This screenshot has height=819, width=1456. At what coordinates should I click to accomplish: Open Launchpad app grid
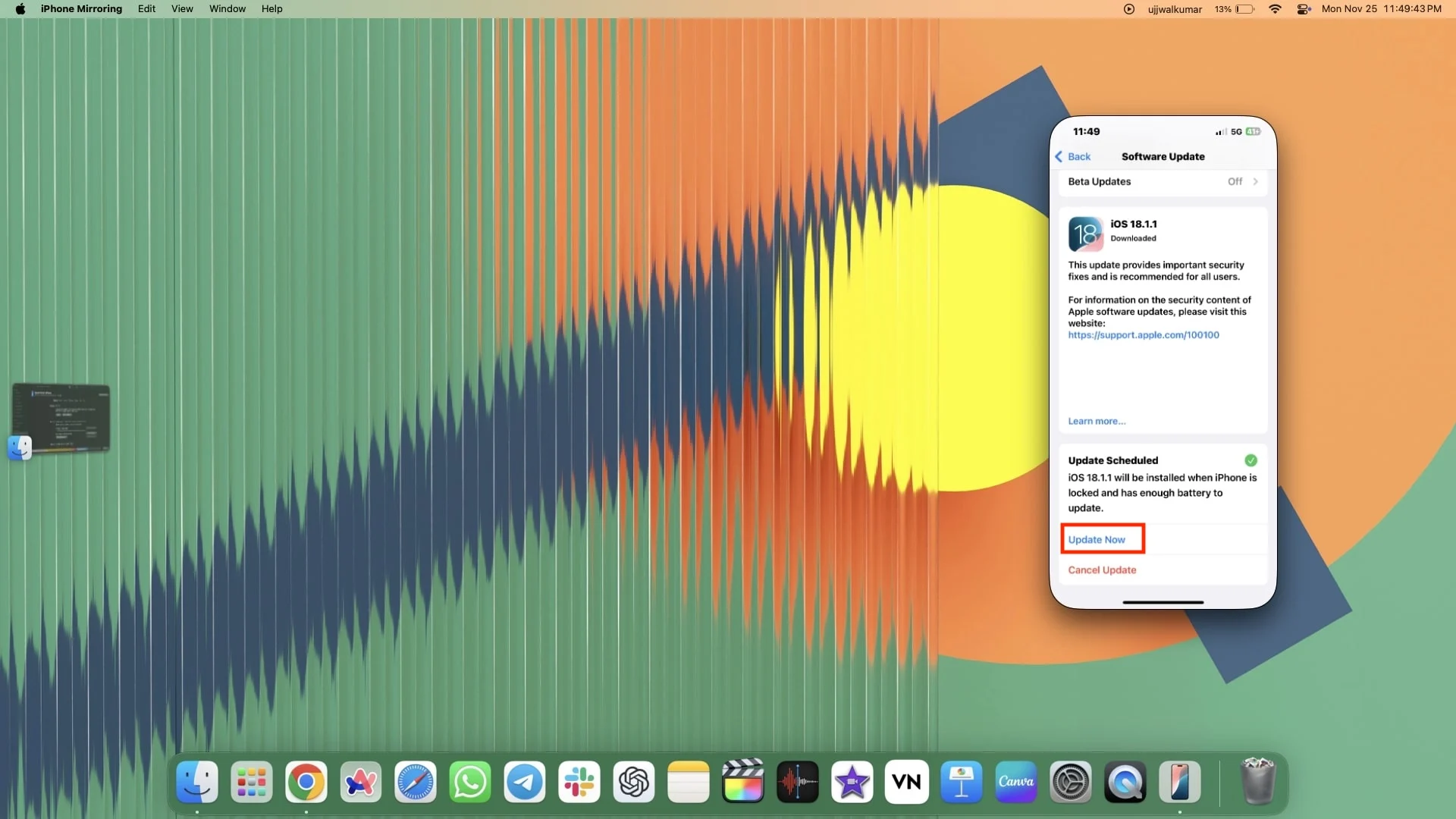click(252, 782)
